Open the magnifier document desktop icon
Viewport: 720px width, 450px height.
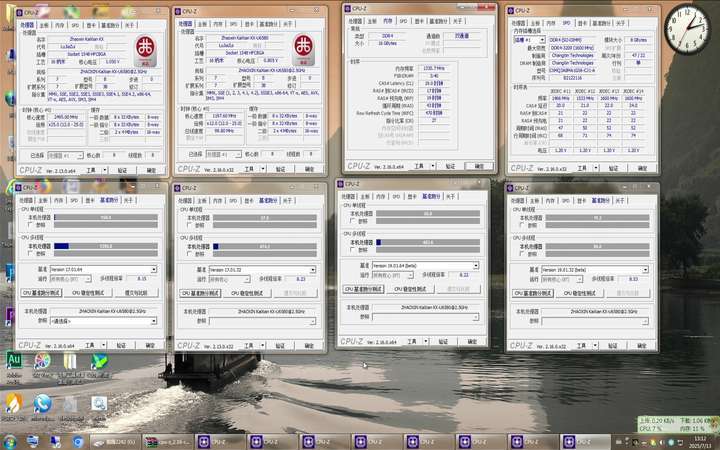click(99, 404)
